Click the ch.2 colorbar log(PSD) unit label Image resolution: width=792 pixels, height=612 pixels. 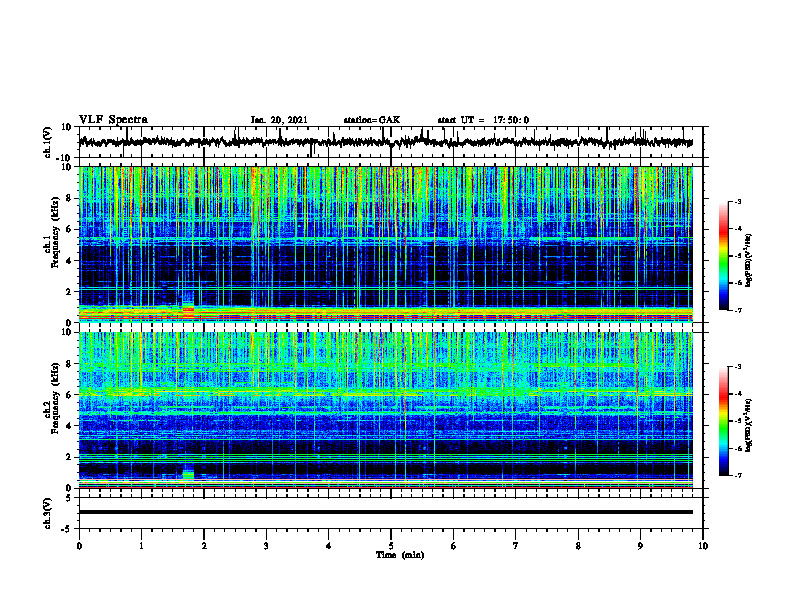coord(749,425)
